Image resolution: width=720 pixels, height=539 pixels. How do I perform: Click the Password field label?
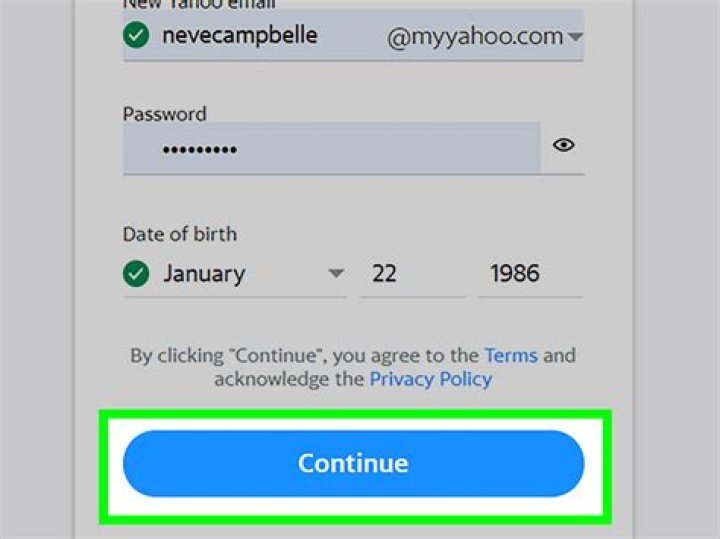[x=164, y=114]
